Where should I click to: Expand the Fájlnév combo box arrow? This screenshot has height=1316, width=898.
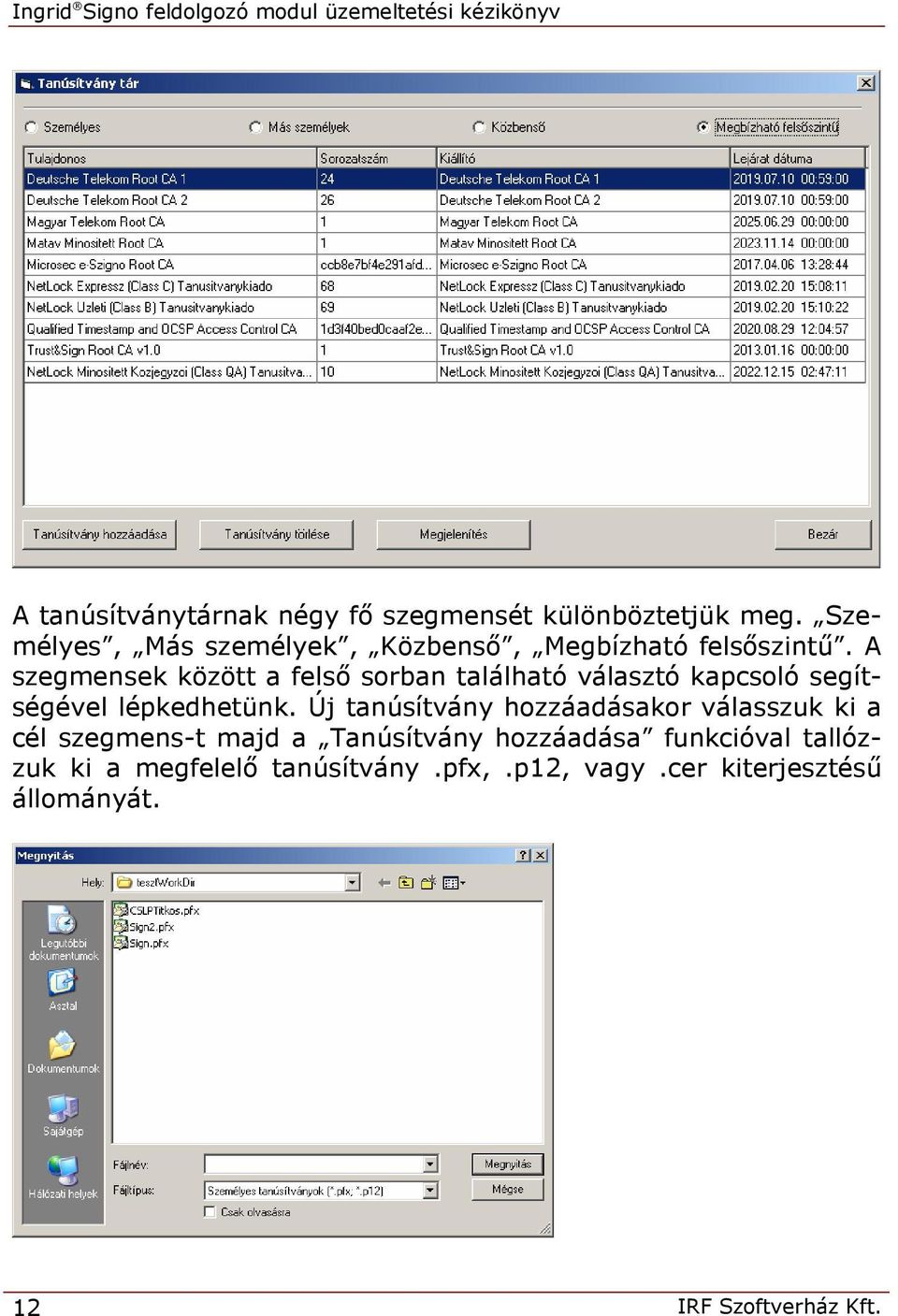coord(430,1164)
